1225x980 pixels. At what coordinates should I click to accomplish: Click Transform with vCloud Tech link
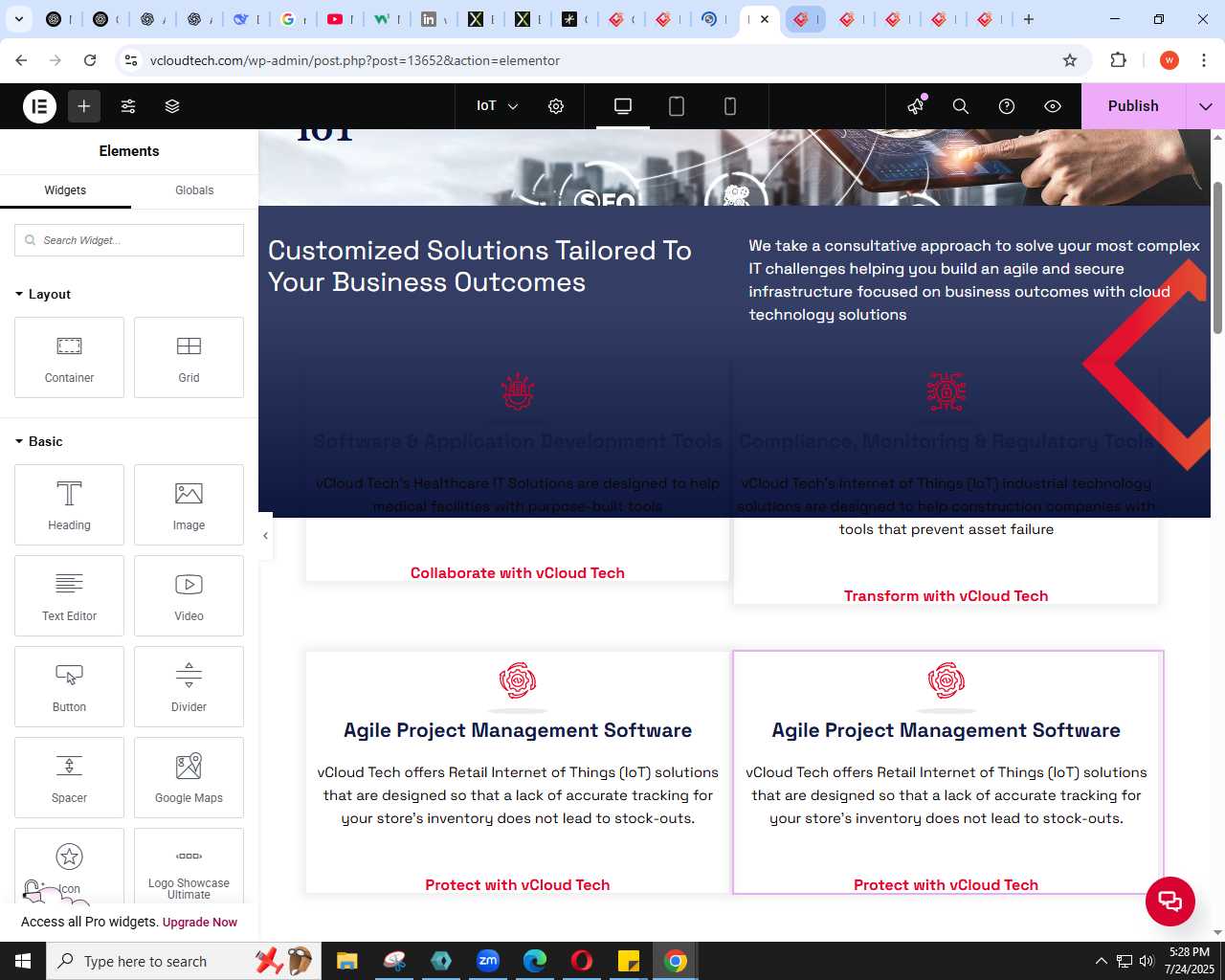(x=946, y=596)
